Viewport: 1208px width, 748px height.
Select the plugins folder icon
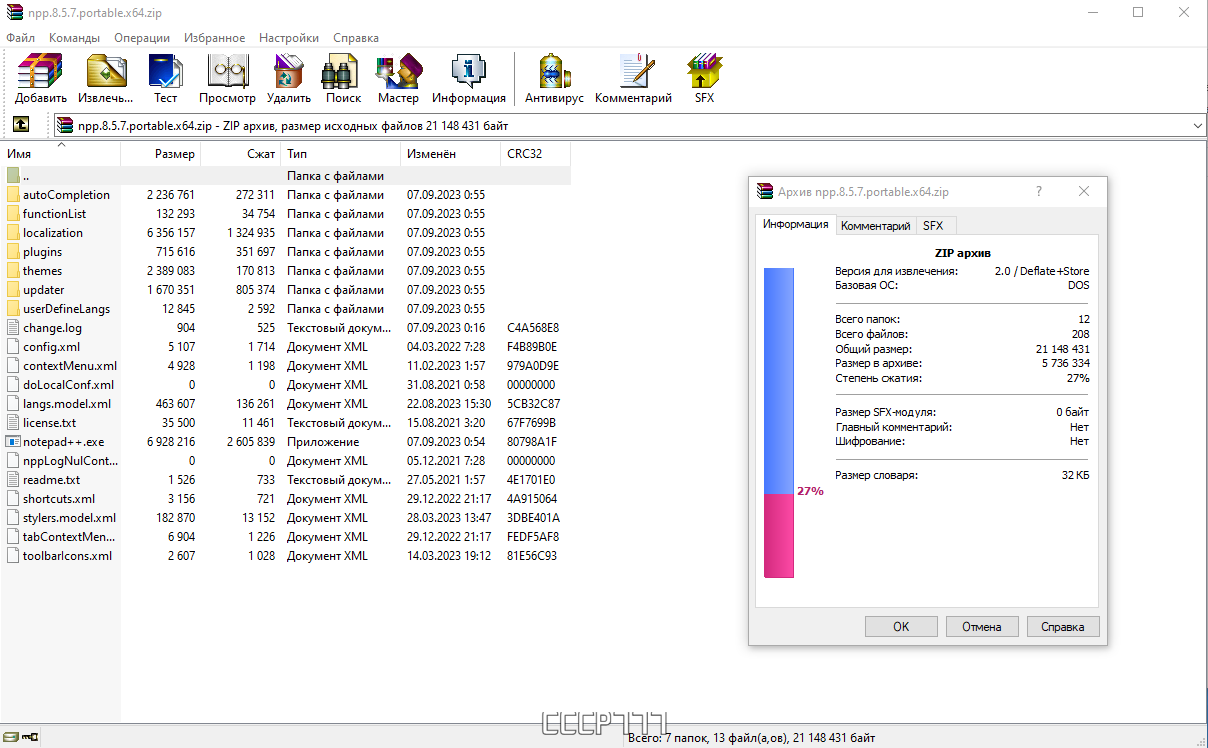click(13, 252)
